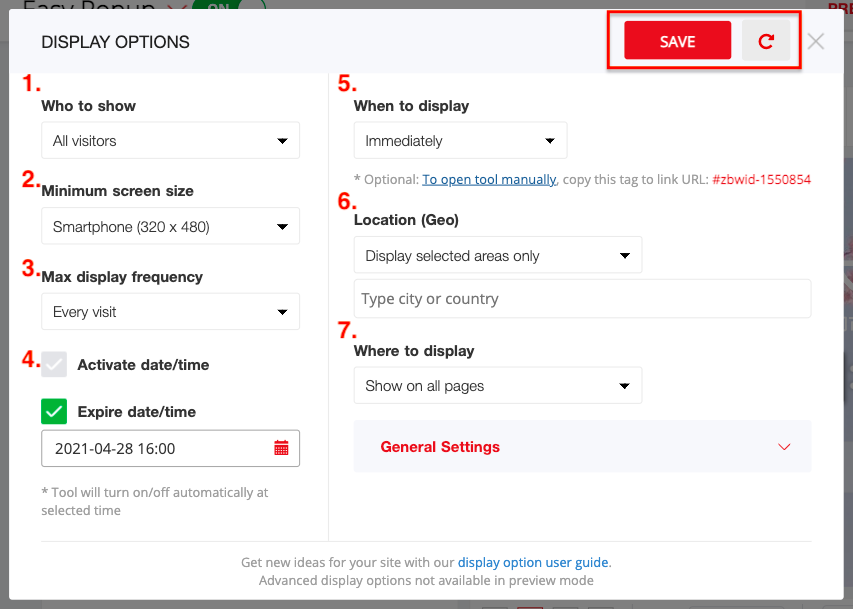The height and width of the screenshot is (609, 853).
Task: Open the Max display frequency dropdown
Action: tap(170, 311)
